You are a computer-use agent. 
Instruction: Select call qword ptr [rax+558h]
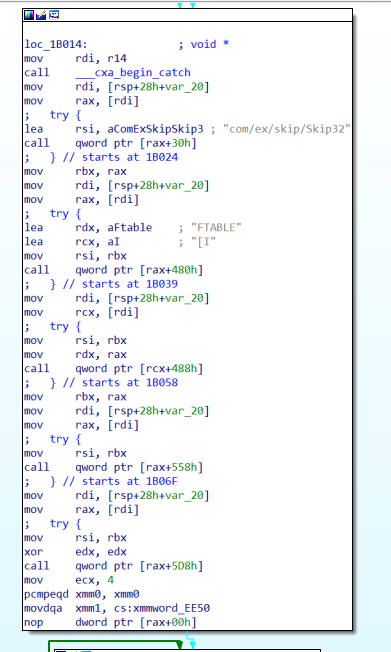coord(114,467)
